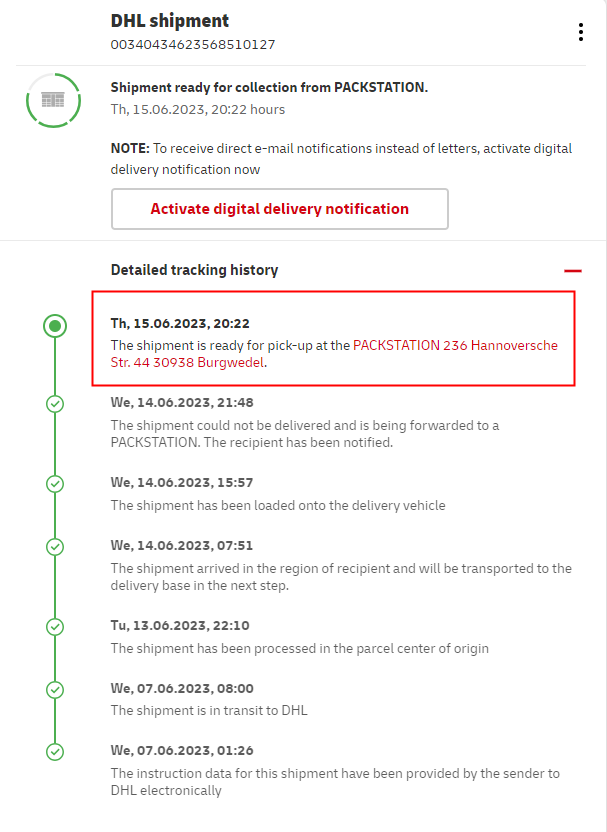Click the checkmark icon for 14.06.2023, 07:51
Viewport: 607px width, 832px height.
[55, 547]
